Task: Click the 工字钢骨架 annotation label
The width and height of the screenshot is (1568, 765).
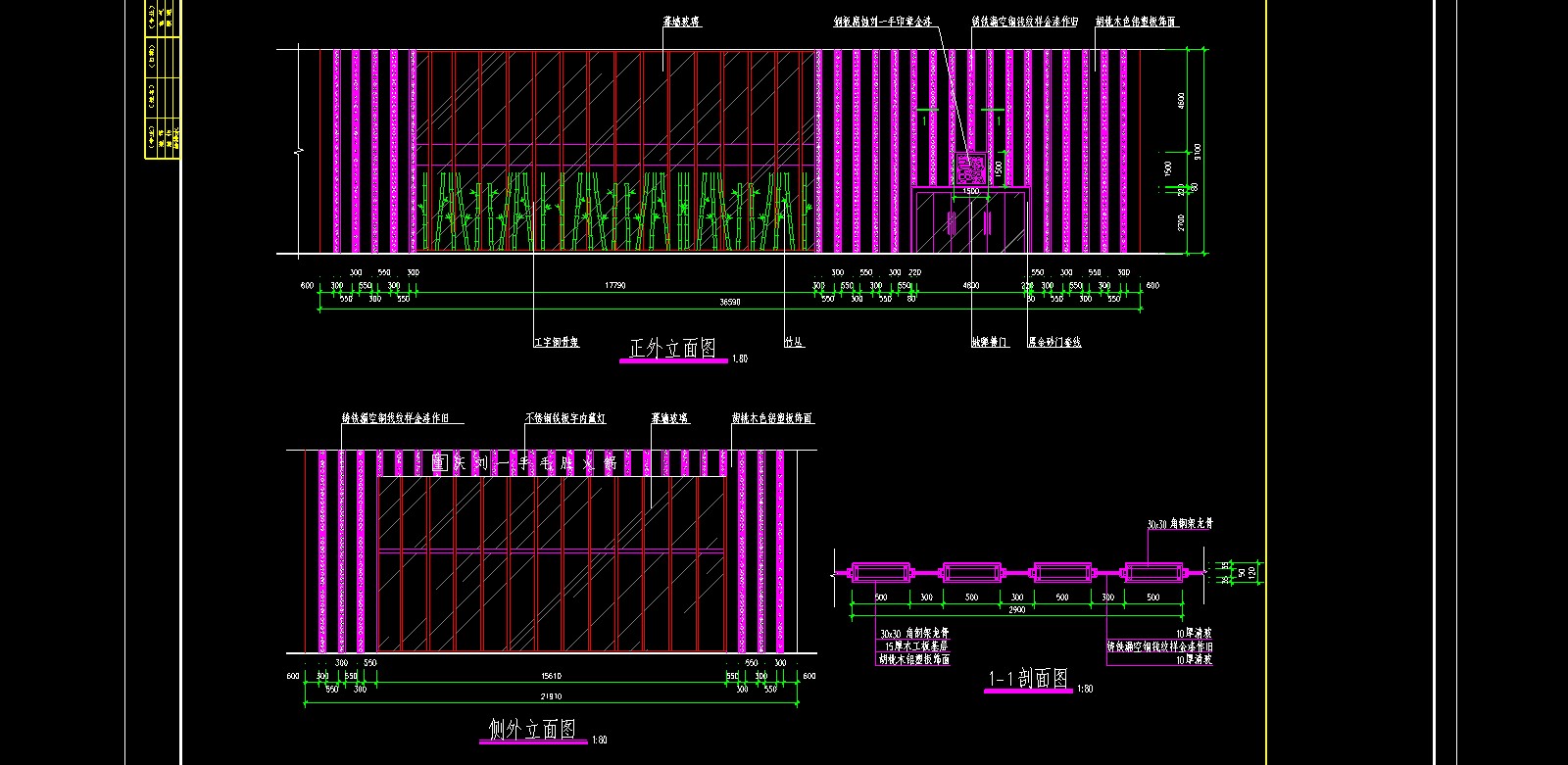Action: coord(556,343)
